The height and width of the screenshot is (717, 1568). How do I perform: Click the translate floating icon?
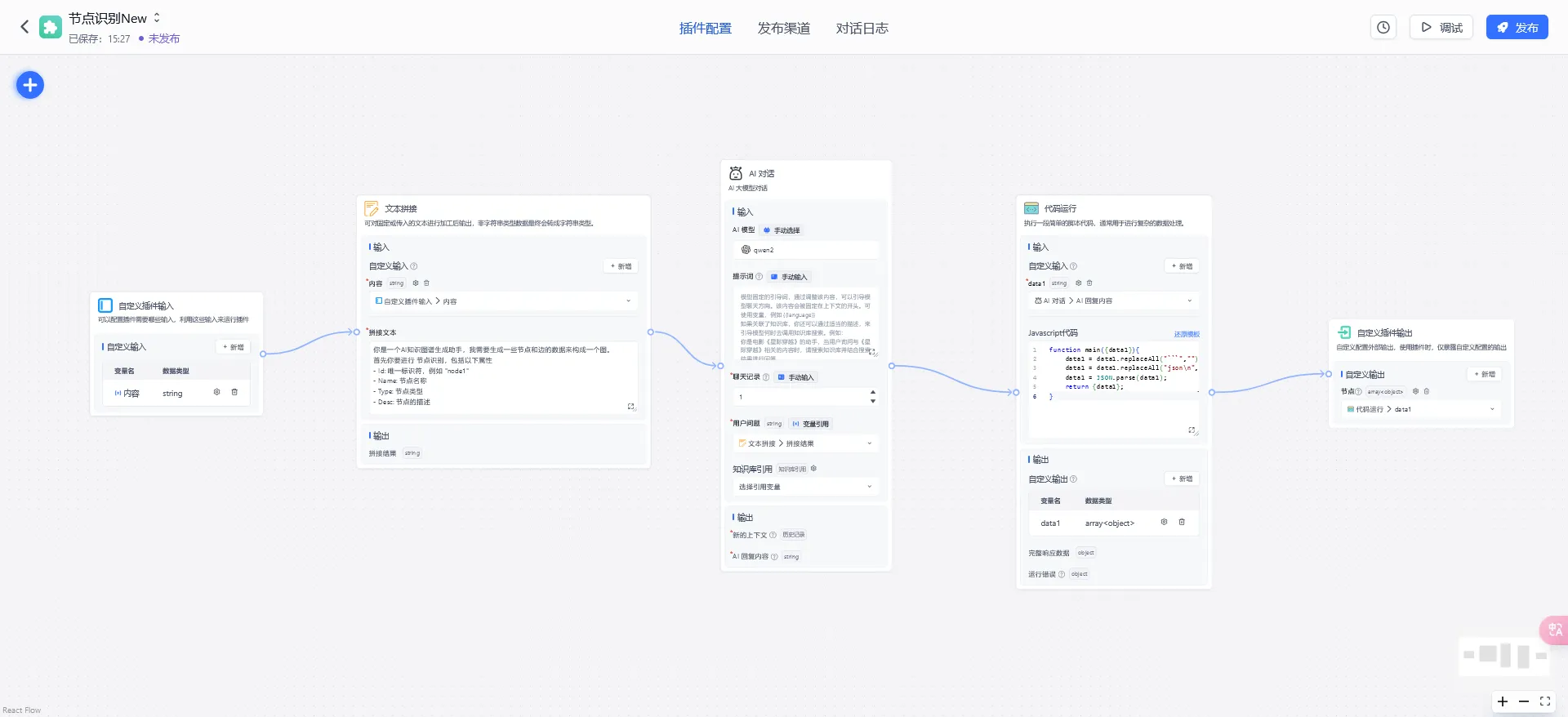click(x=1554, y=630)
